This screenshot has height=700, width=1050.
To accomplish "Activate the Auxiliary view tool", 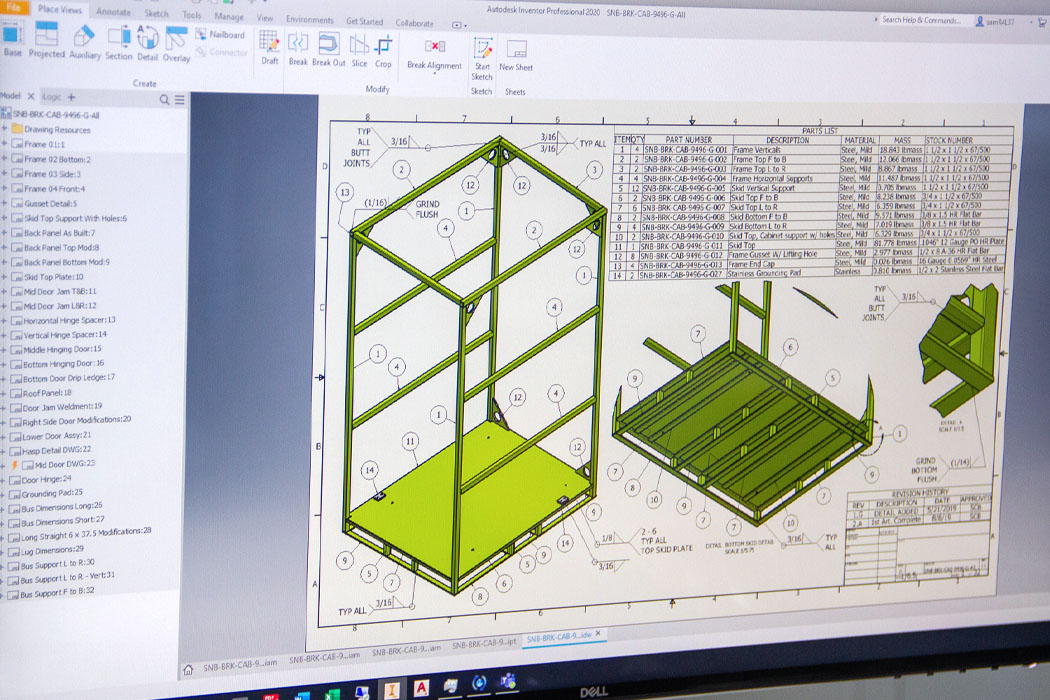I will [84, 42].
